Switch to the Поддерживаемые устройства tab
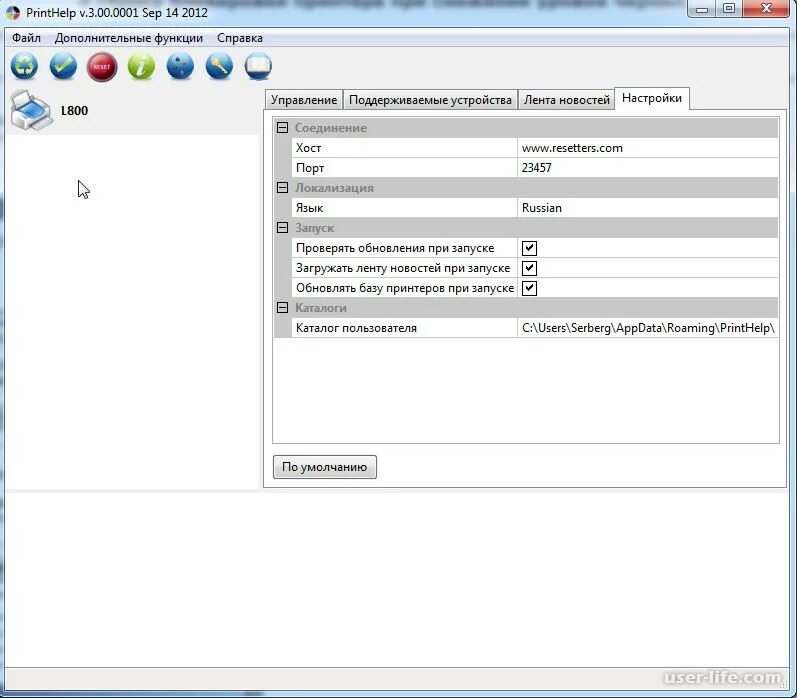 point(431,100)
